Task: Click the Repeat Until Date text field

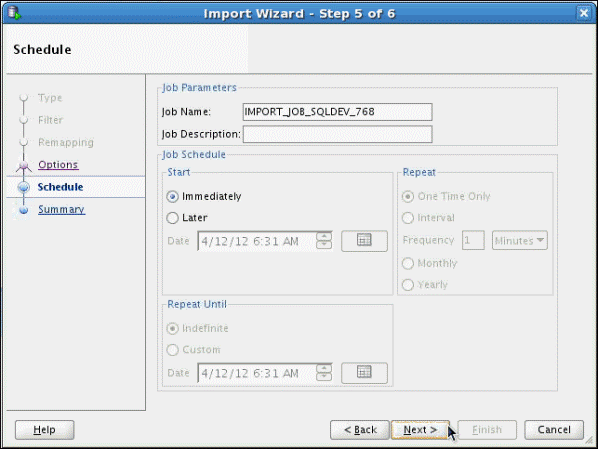Action: pos(257,373)
